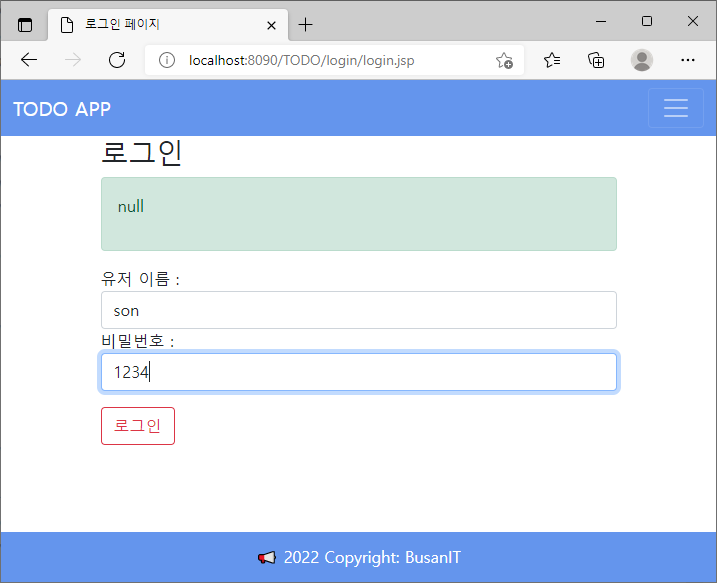Minimize the browser window
717x583 pixels.
(601, 21)
